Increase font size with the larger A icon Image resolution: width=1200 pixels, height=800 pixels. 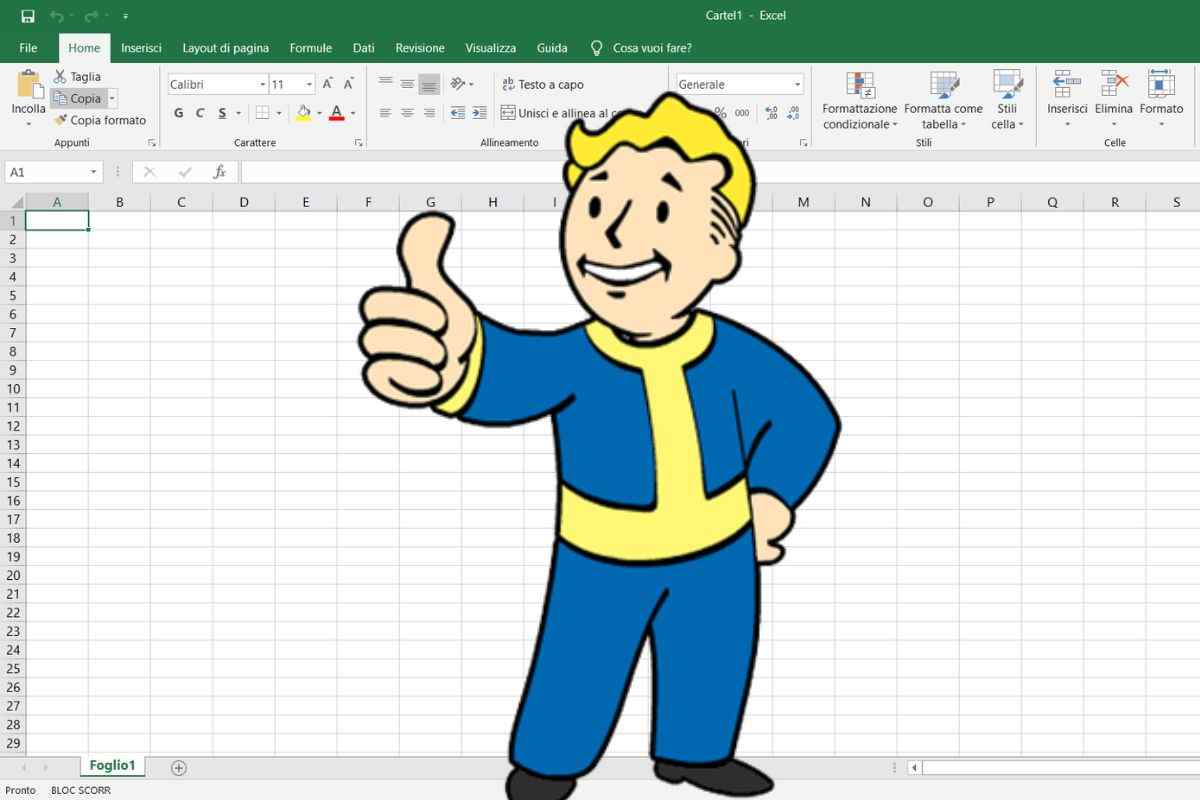(328, 84)
